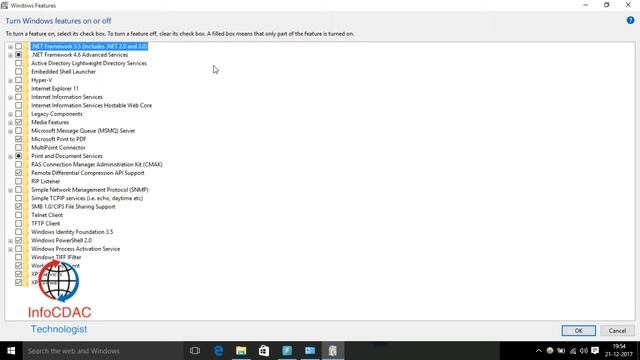The image size is (640, 360).
Task: Expand the Legacy Components node
Action: pos(10,114)
